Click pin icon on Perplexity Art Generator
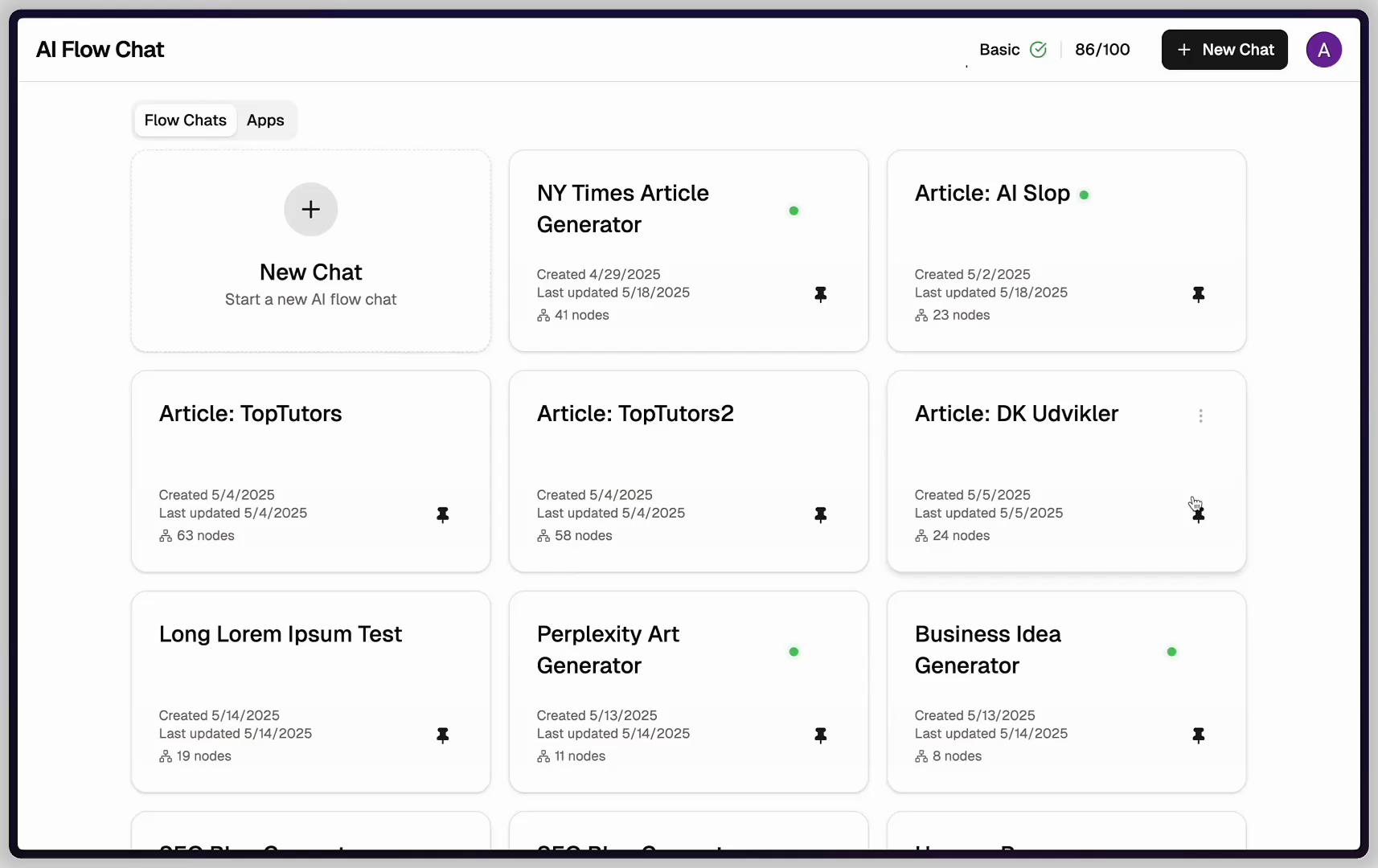 (x=820, y=735)
